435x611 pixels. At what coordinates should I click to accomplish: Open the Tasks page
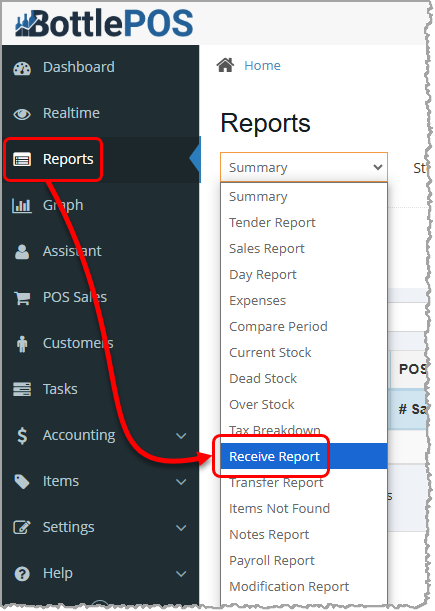[x=60, y=389]
